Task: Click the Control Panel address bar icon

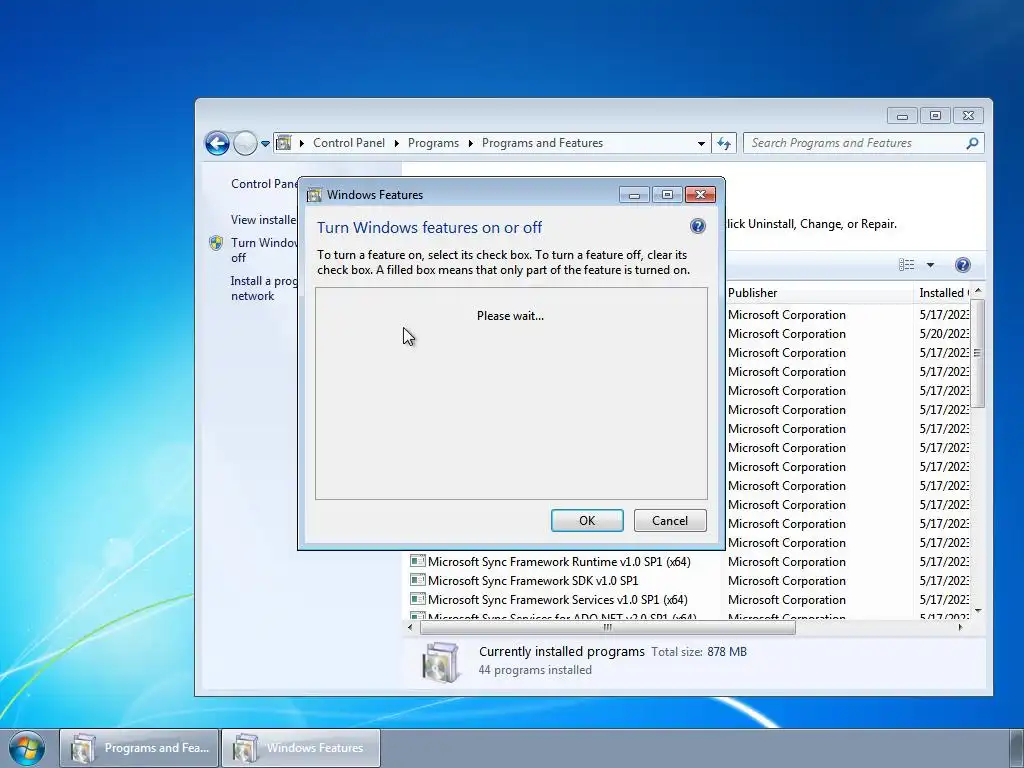Action: pos(283,142)
